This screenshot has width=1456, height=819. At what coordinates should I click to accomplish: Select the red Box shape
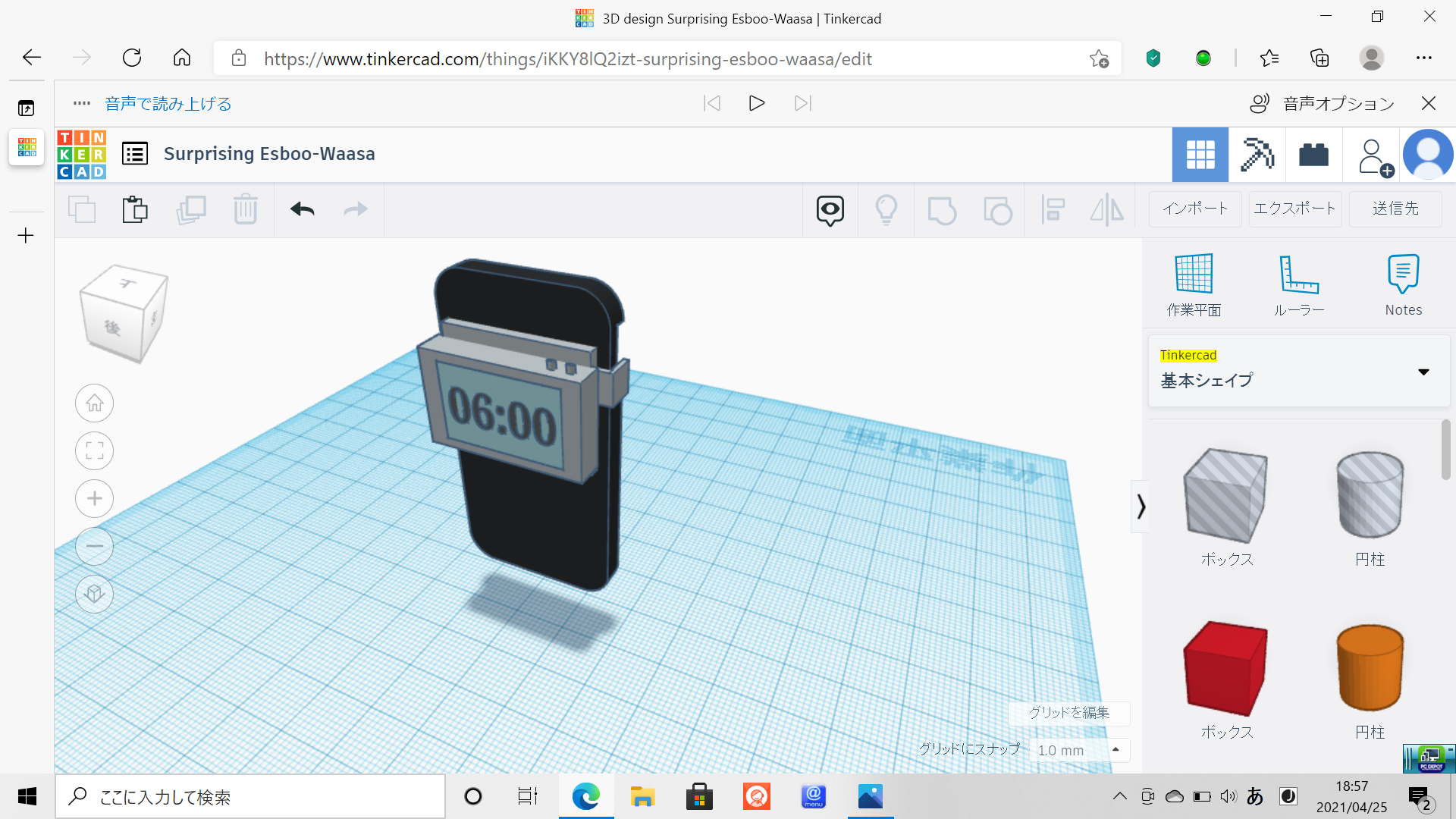pyautogui.click(x=1226, y=668)
